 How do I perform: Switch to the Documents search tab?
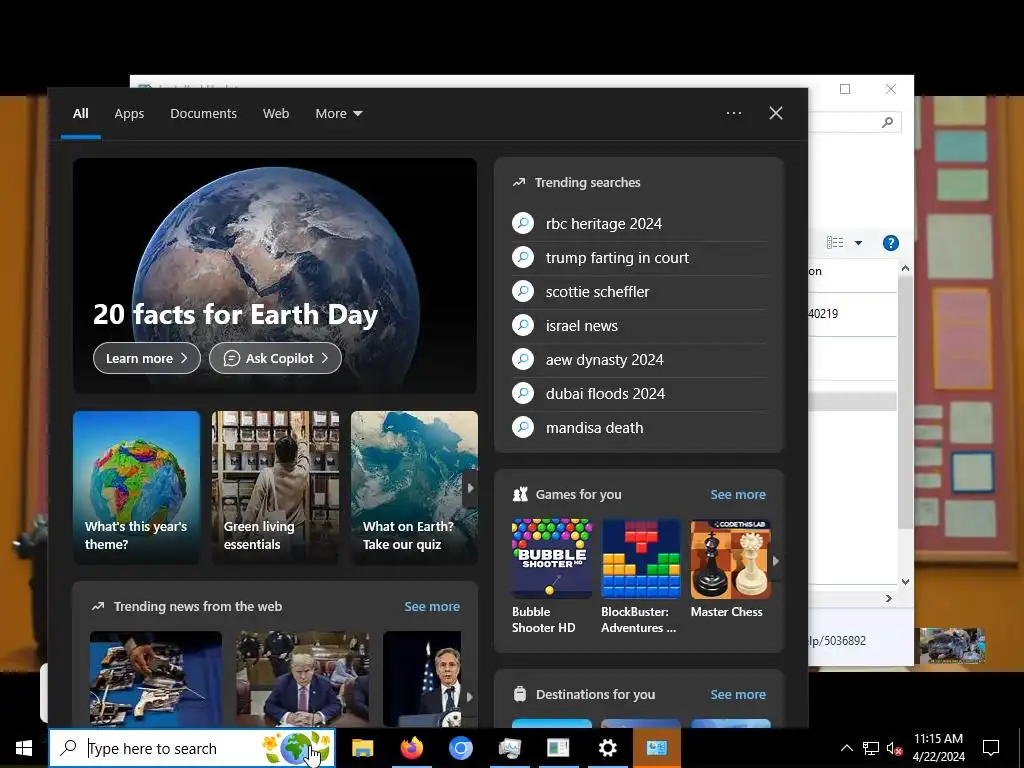[203, 114]
